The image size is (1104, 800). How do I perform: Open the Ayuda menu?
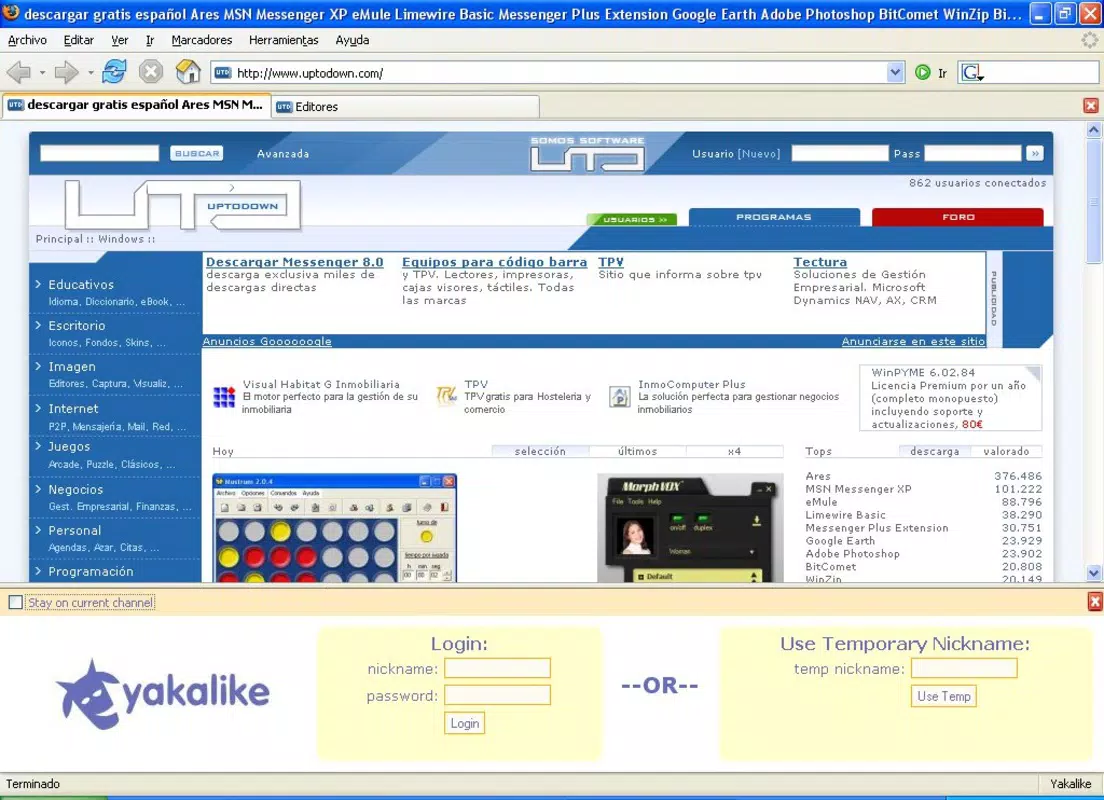(x=352, y=40)
